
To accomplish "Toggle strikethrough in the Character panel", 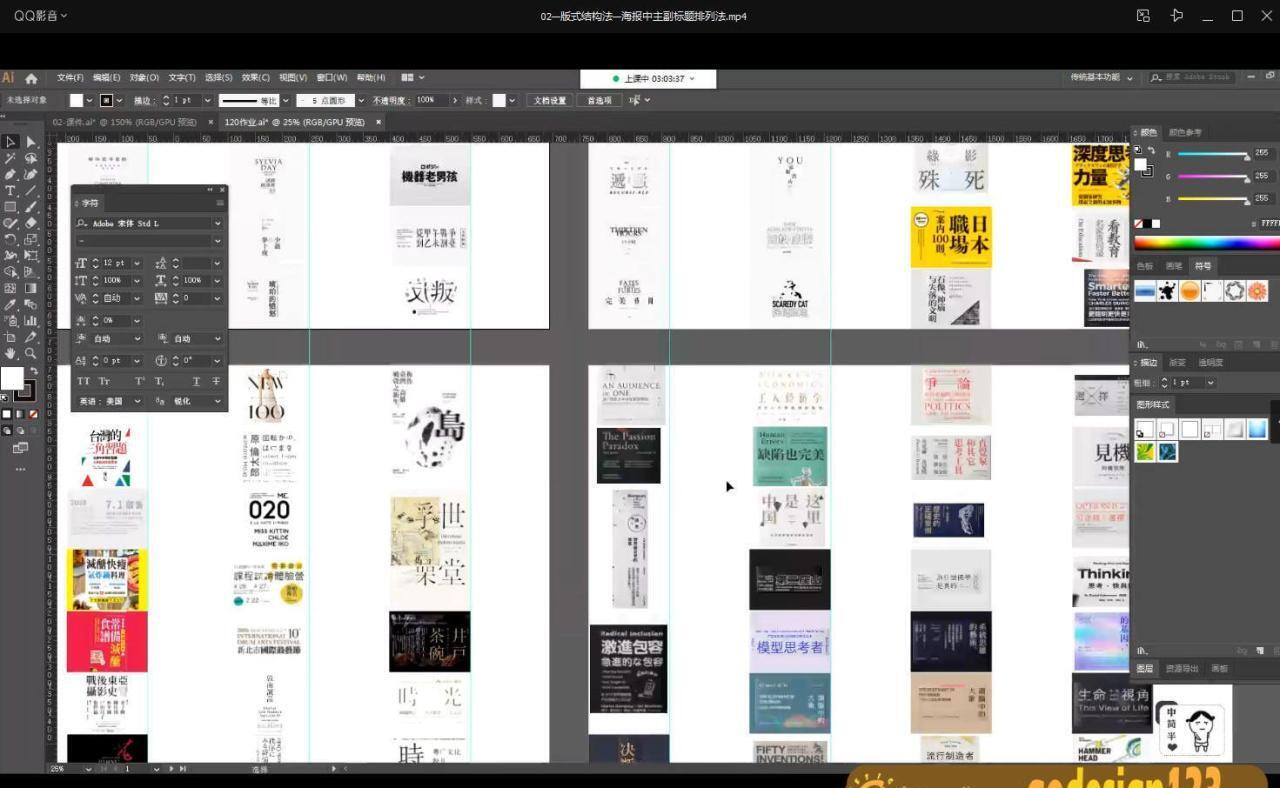I will coord(216,381).
